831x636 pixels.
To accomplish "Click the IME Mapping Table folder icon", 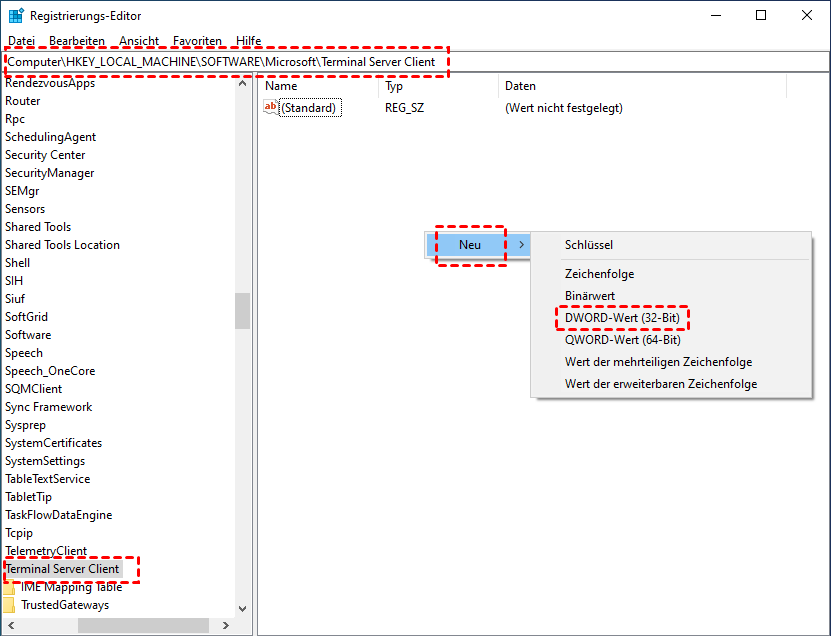I will pyautogui.click(x=9, y=587).
